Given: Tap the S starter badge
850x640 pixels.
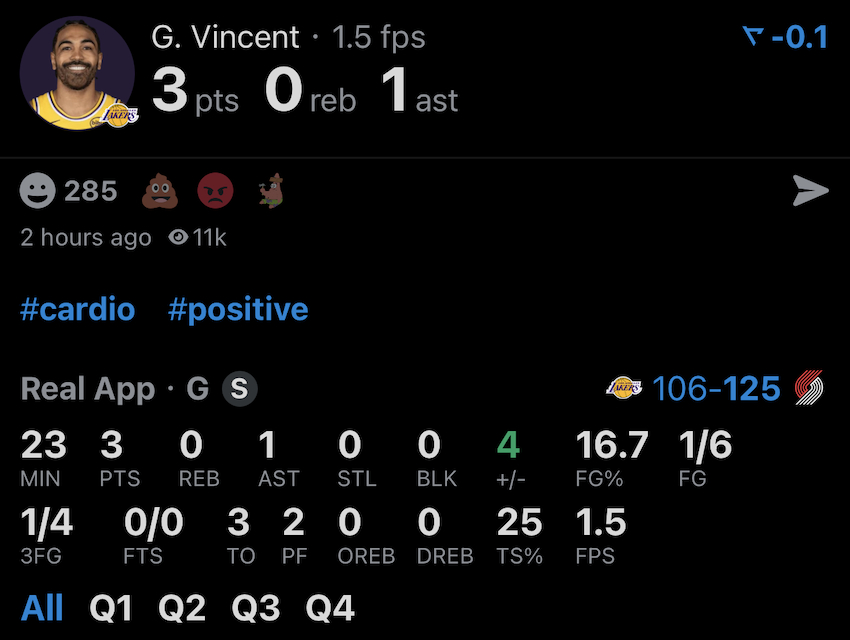Looking at the screenshot, I should (239, 389).
